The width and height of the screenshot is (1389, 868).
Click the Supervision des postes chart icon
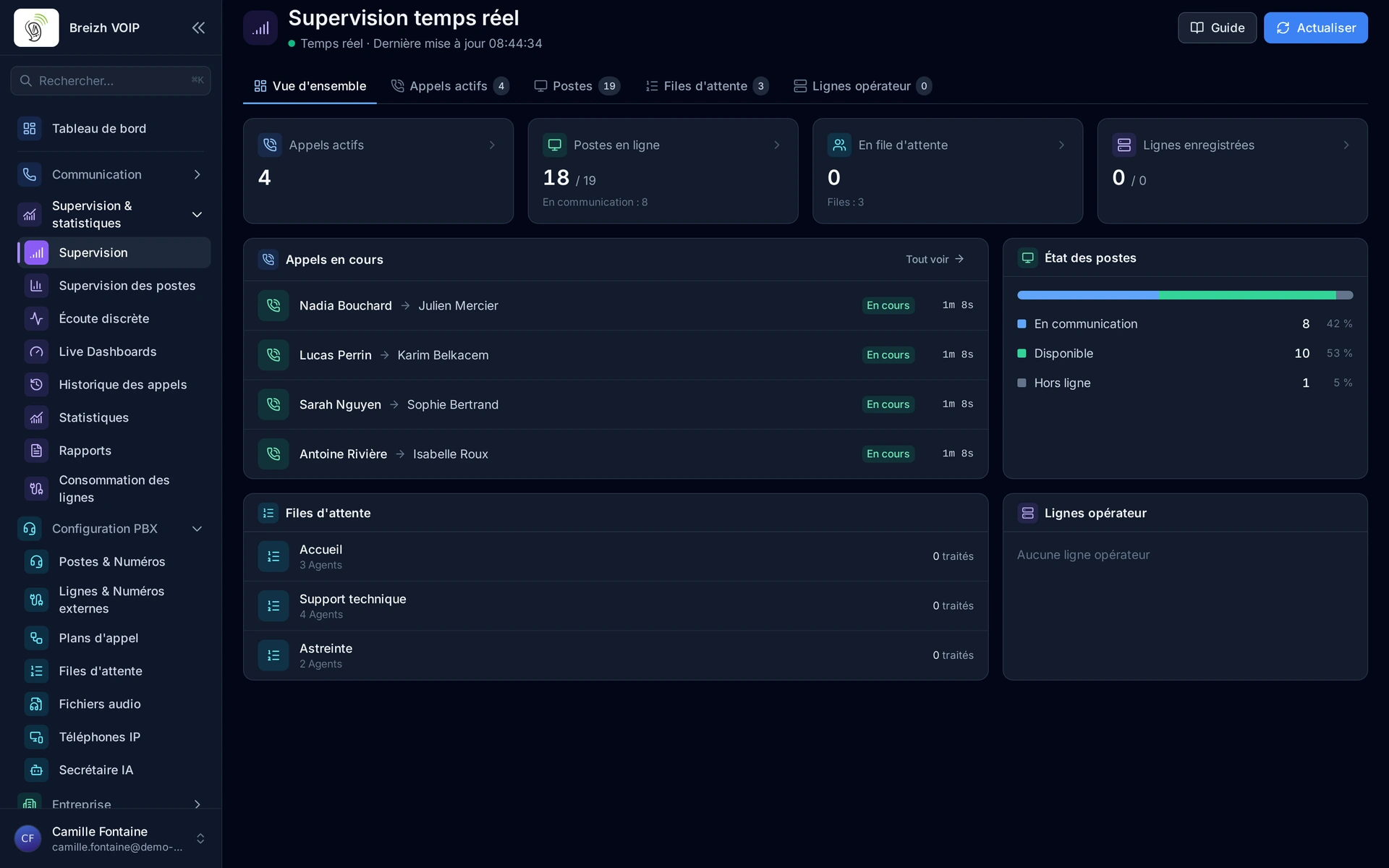pyautogui.click(x=36, y=286)
